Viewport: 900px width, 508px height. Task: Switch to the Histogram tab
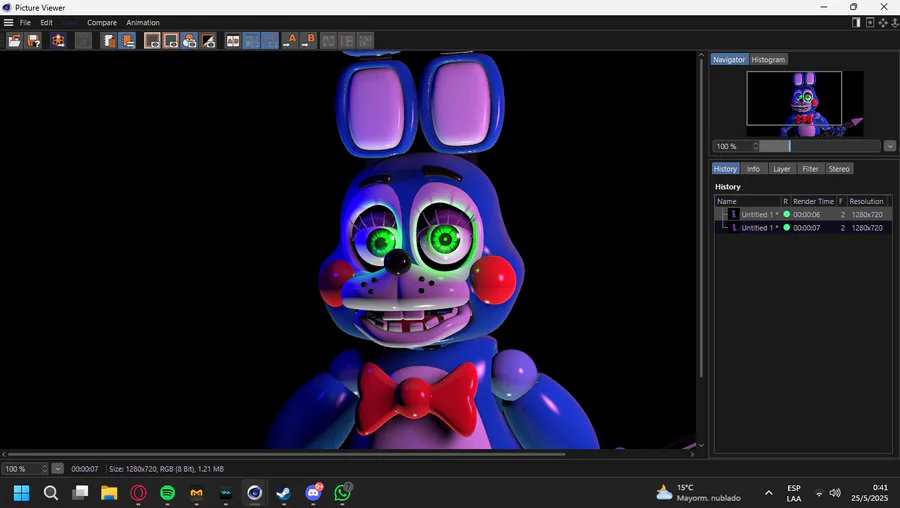[x=768, y=60]
